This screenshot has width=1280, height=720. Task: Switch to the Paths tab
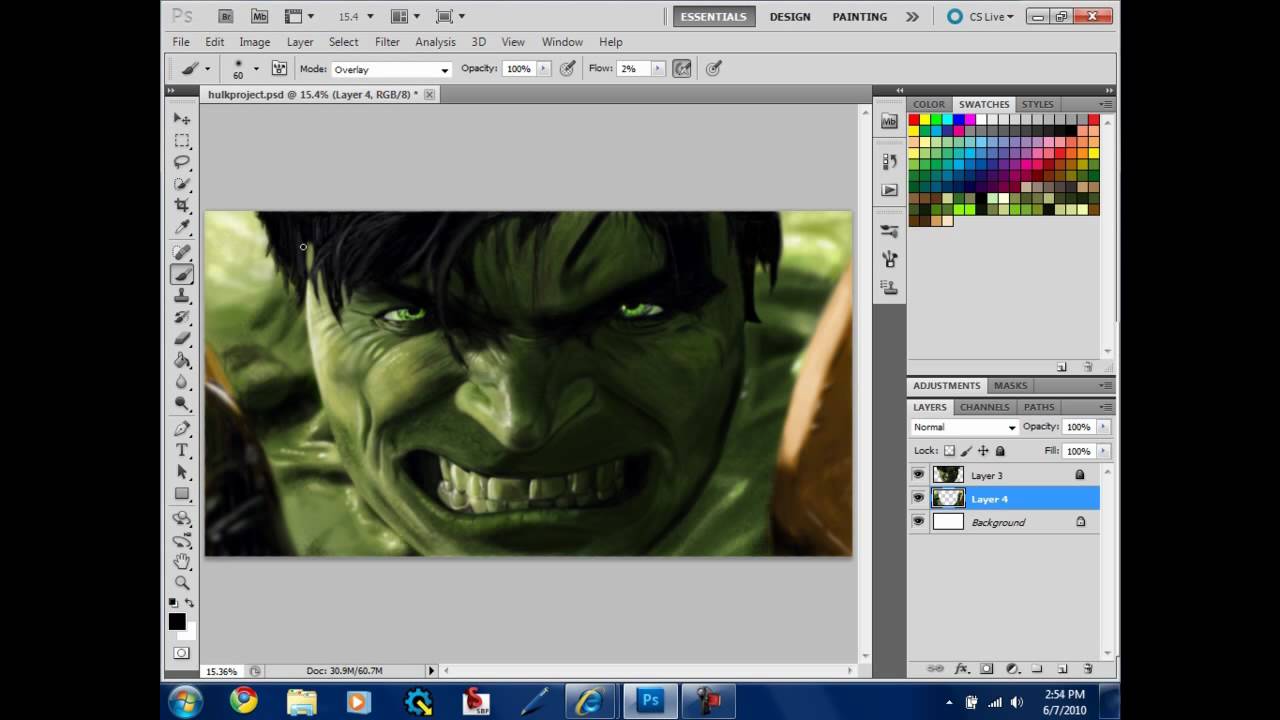click(x=1039, y=407)
